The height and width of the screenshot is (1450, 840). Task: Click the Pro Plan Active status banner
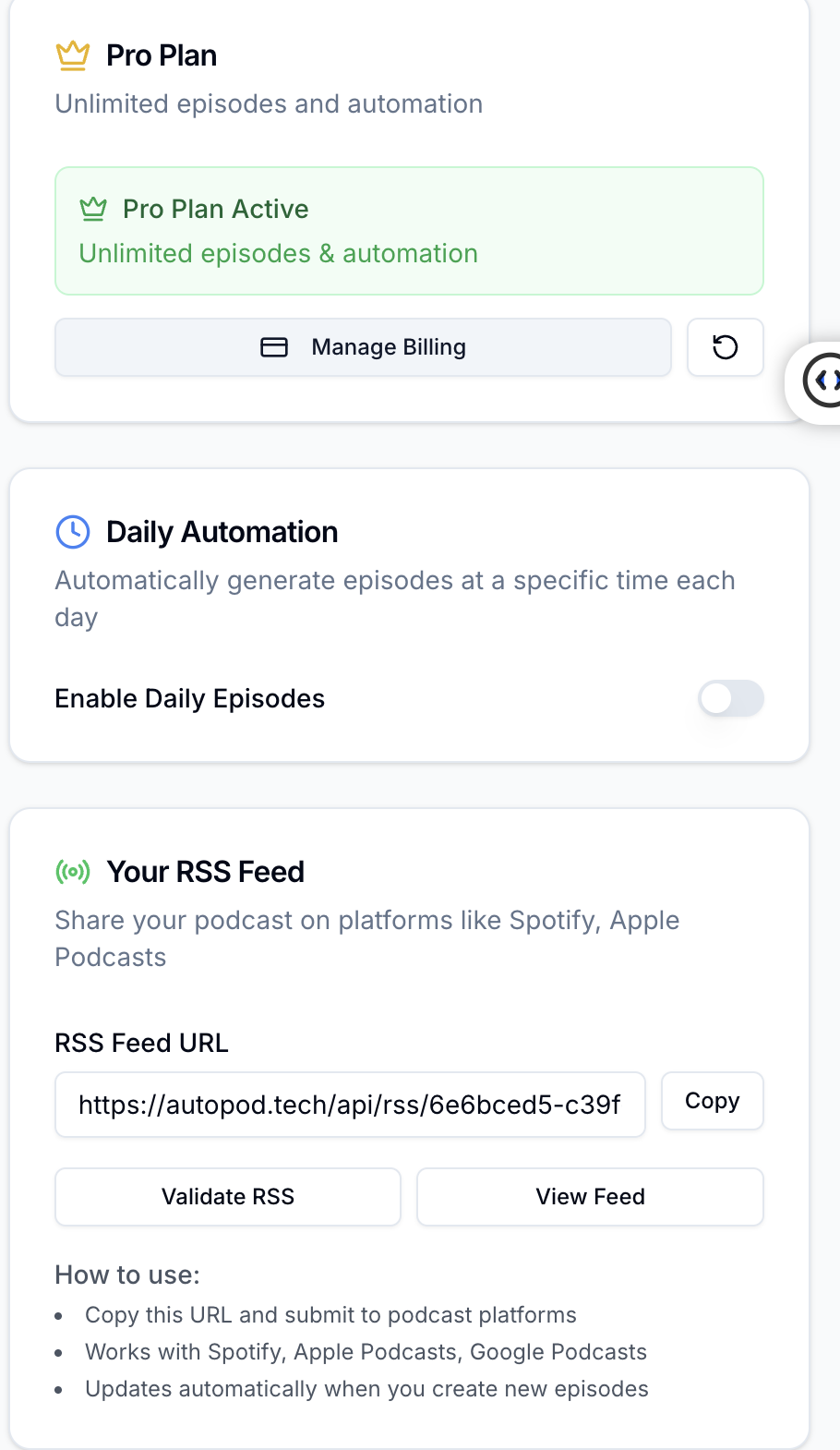(409, 231)
